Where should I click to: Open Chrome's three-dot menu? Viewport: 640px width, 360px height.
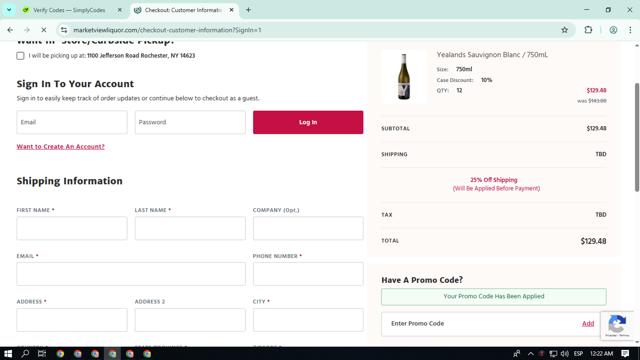click(630, 30)
